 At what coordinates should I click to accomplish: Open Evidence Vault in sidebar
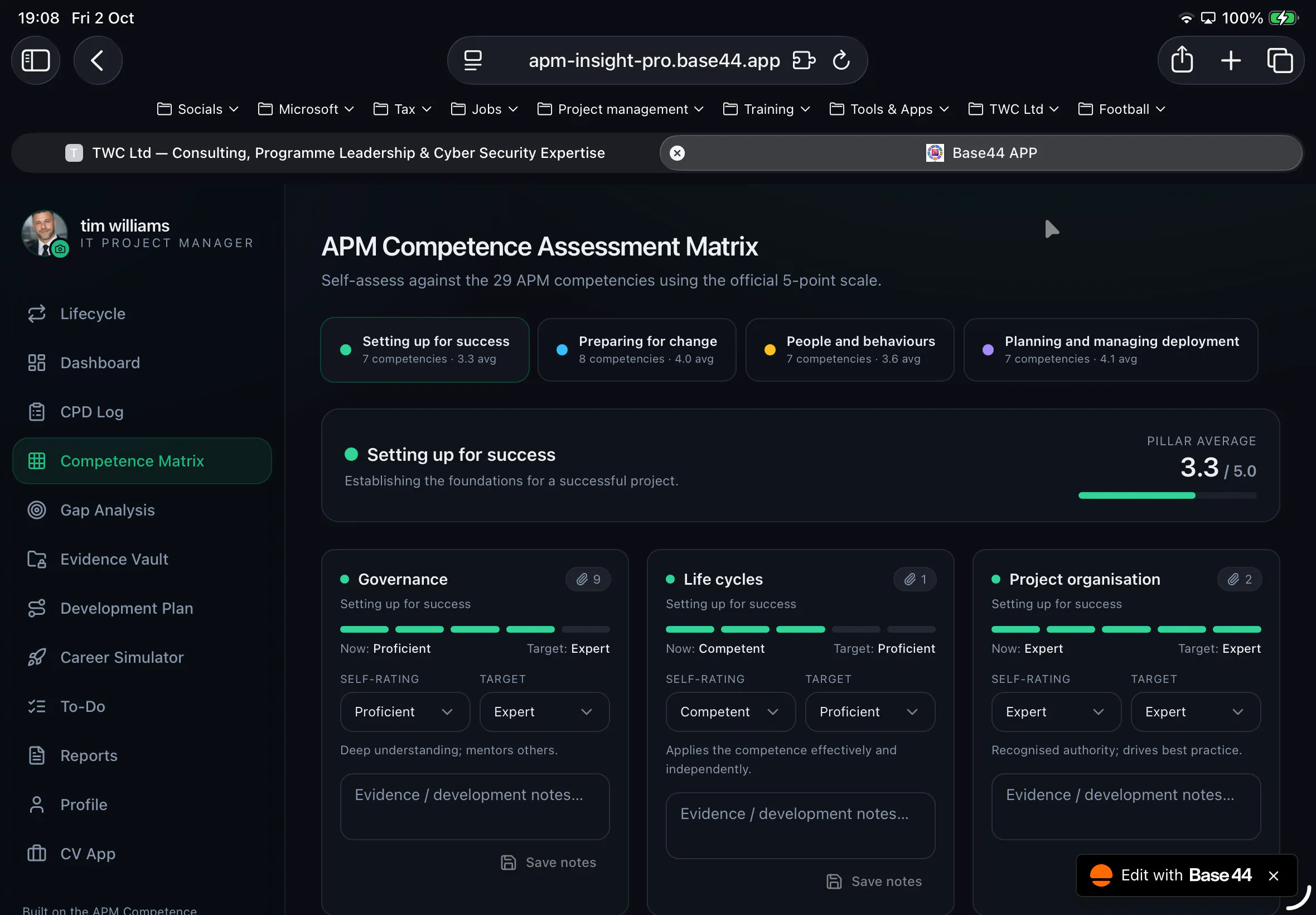click(x=142, y=559)
